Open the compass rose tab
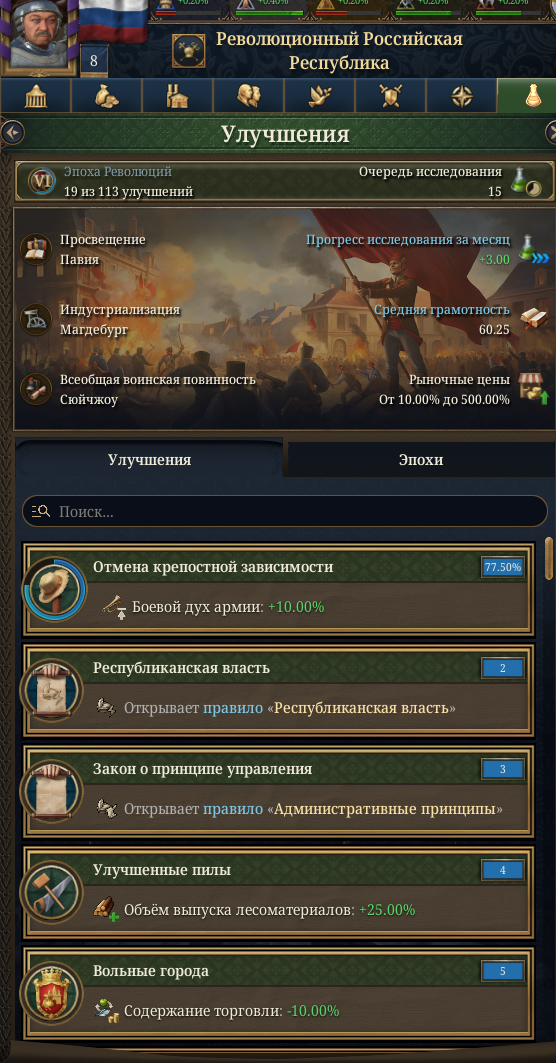Image resolution: width=556 pixels, height=1063 pixels. [462, 96]
